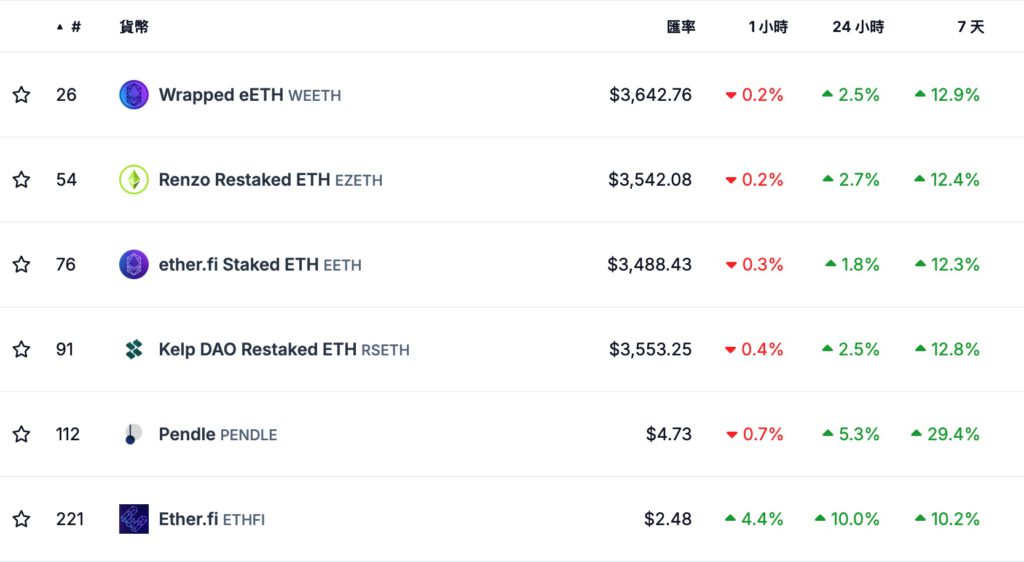
Task: Mark Ether.fi ETHFI as favorite
Action: [x=21, y=519]
